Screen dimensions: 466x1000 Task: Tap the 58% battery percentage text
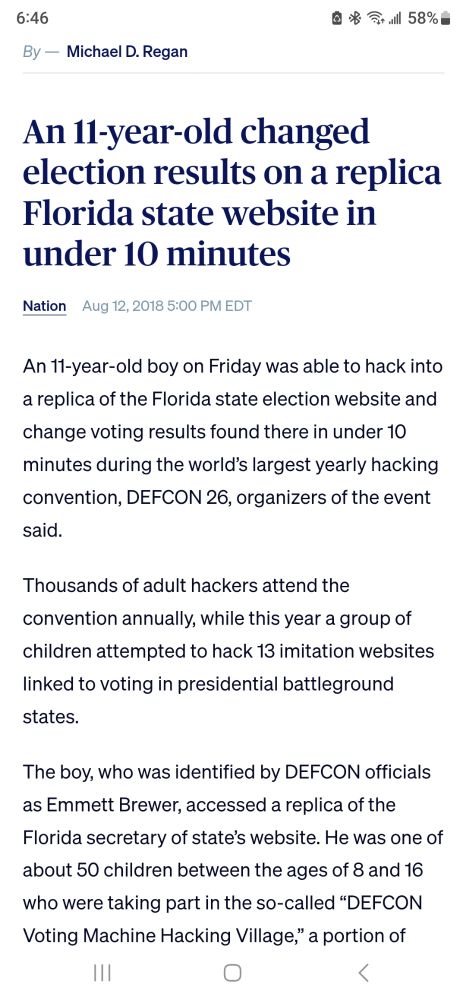423,18
